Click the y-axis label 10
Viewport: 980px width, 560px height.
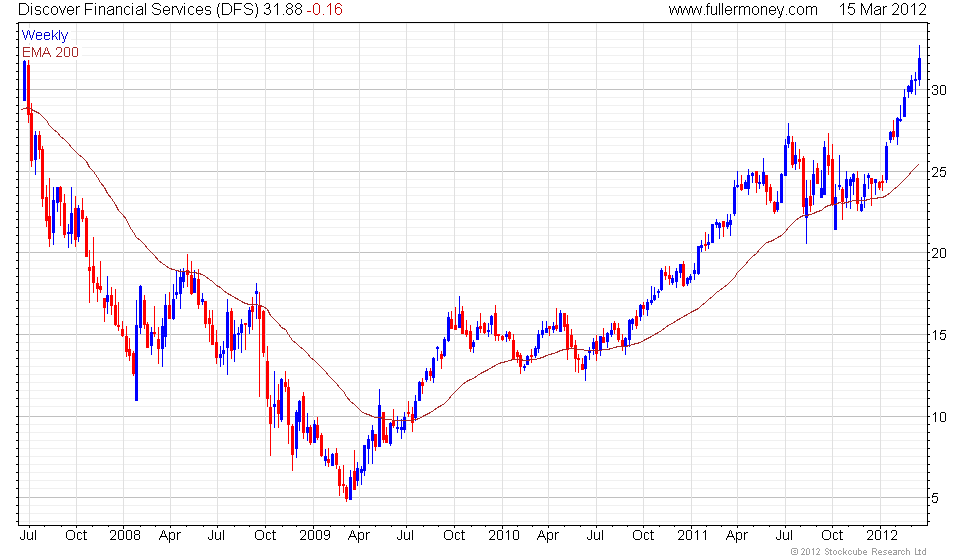pyautogui.click(x=939, y=417)
